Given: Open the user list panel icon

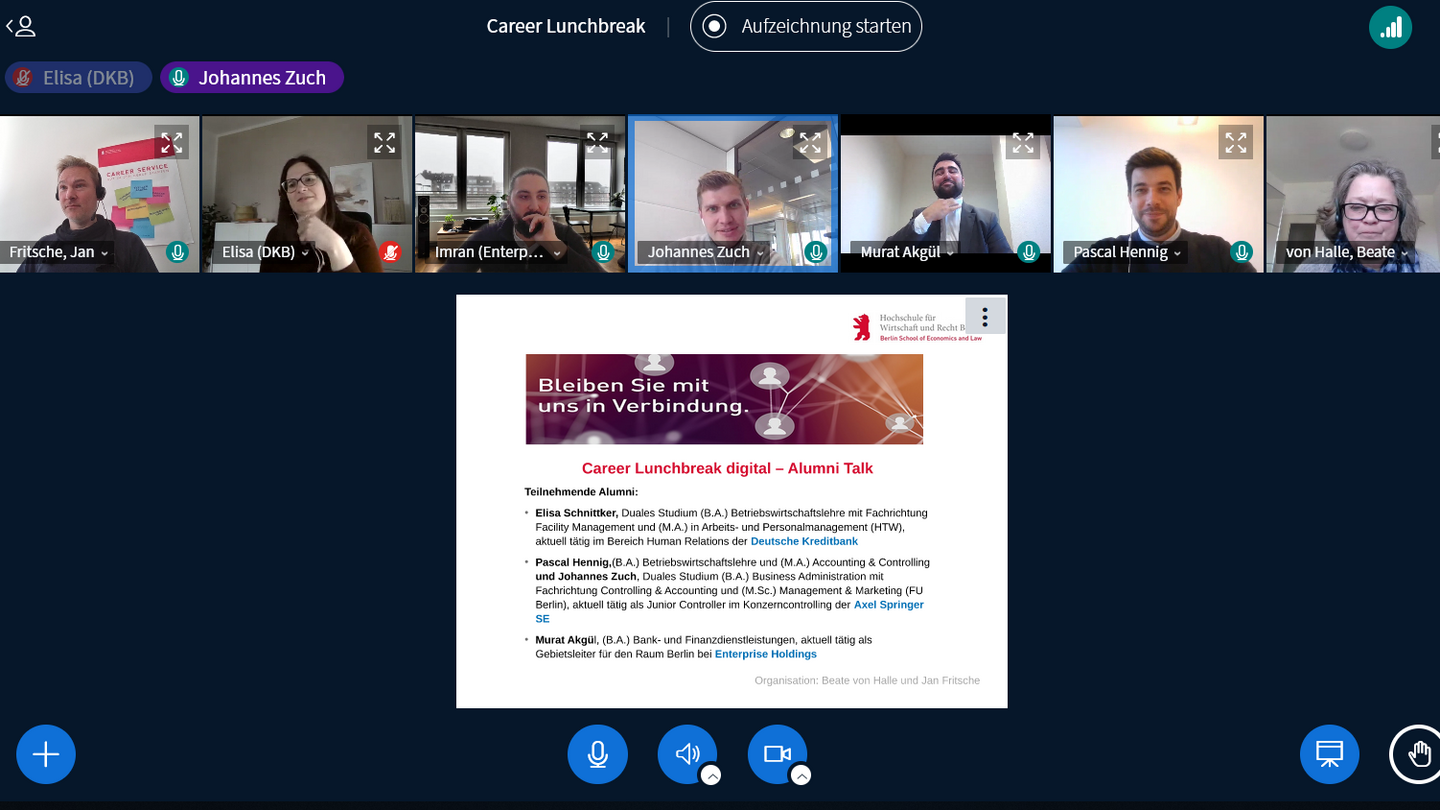Looking at the screenshot, I should [x=21, y=27].
